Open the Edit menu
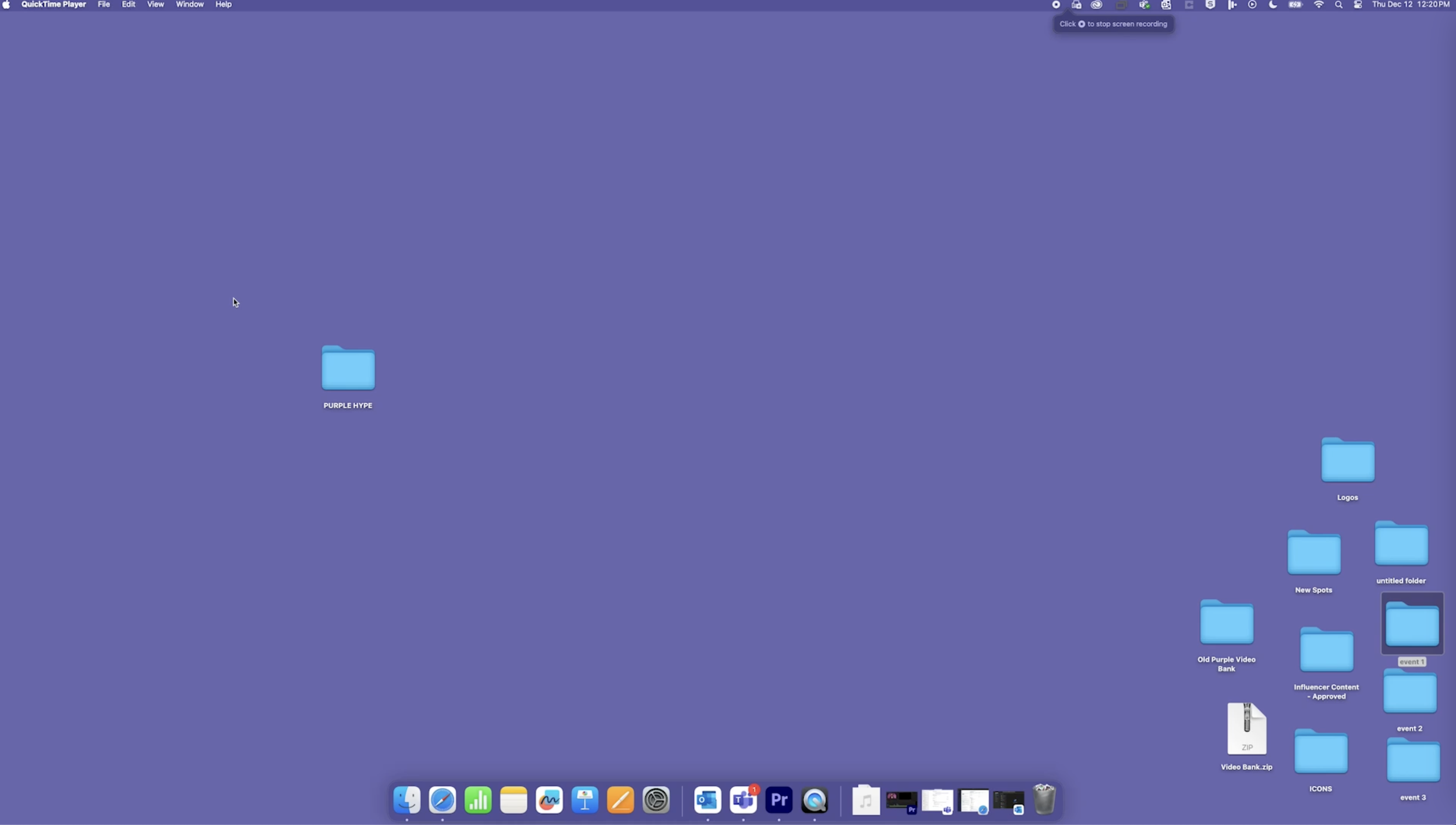 [x=129, y=5]
